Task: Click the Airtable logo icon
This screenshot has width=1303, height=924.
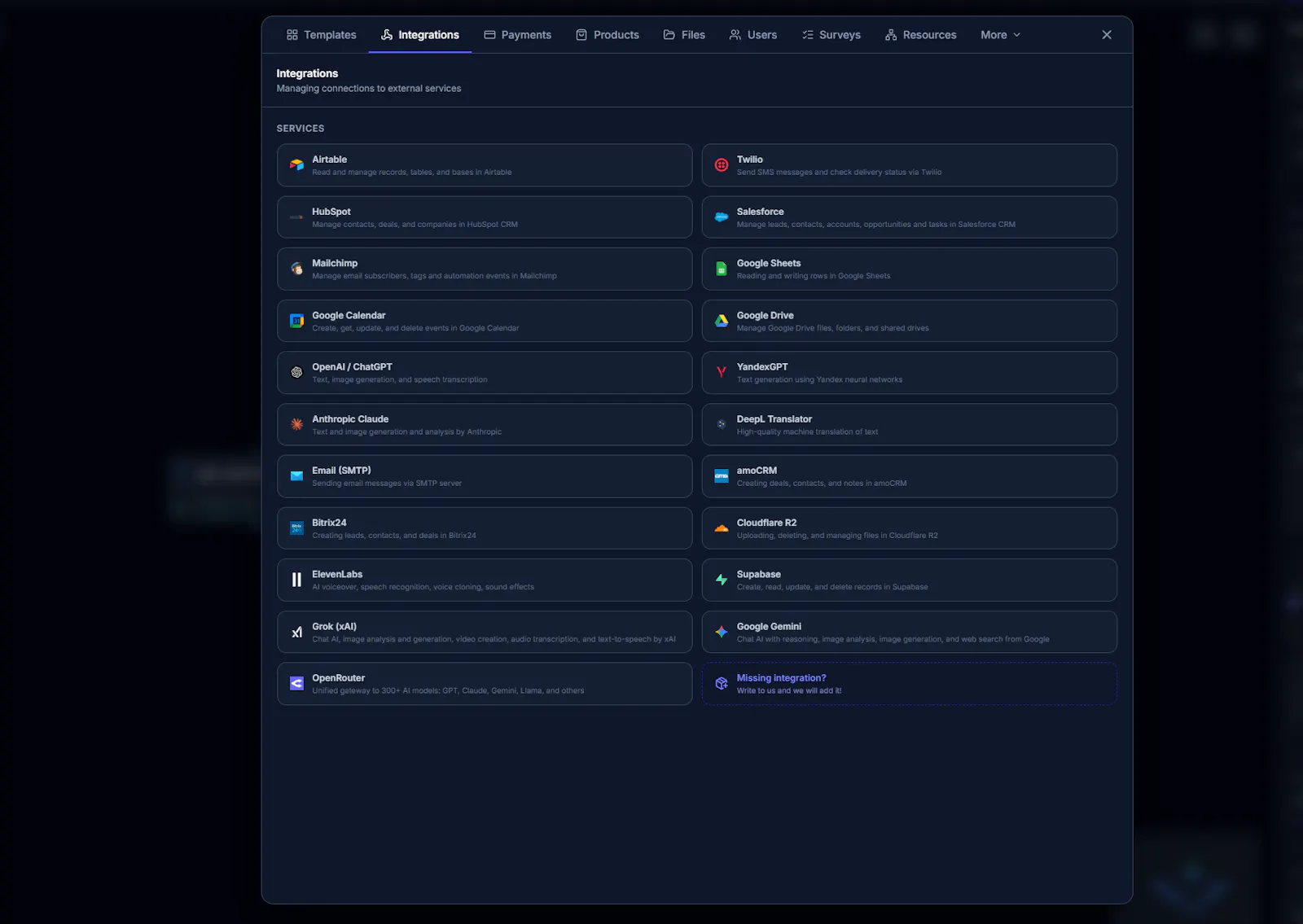Action: 296,165
